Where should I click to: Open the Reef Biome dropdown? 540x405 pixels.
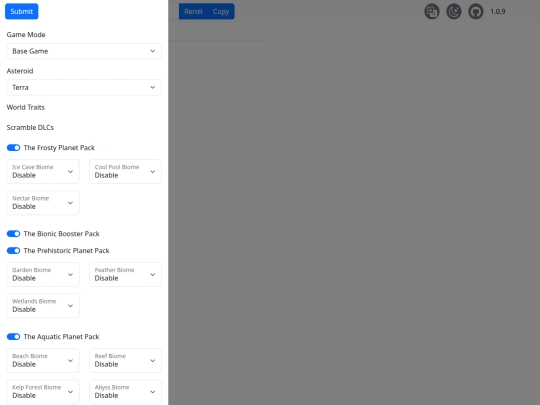click(125, 361)
